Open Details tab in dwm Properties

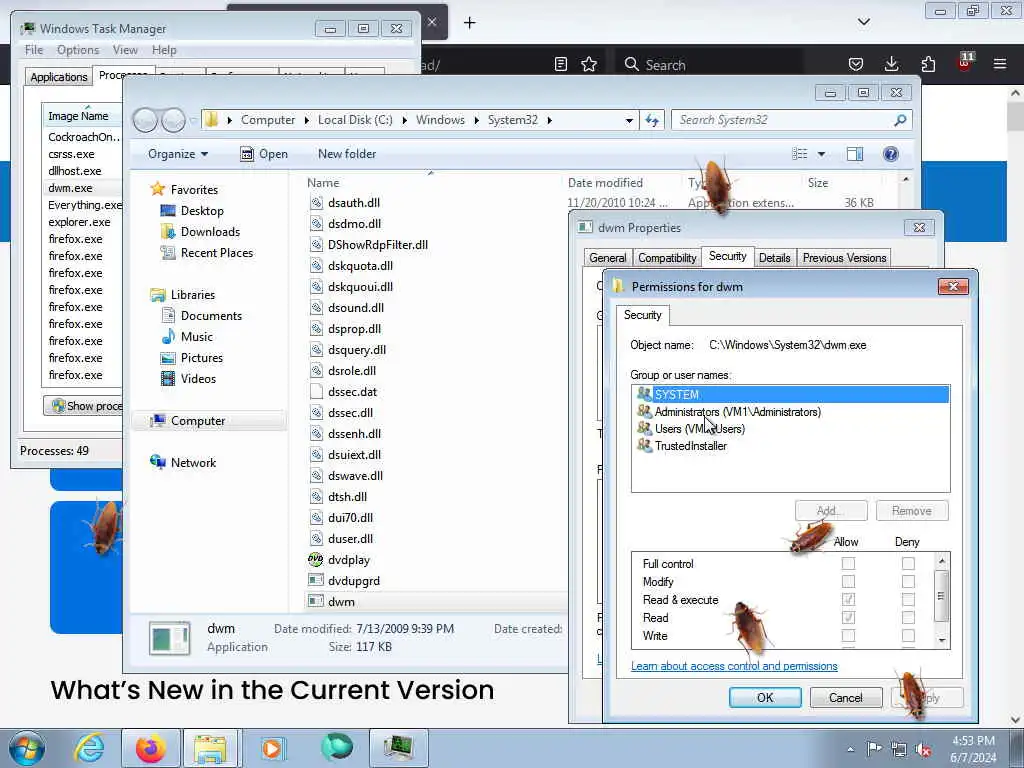pos(775,258)
